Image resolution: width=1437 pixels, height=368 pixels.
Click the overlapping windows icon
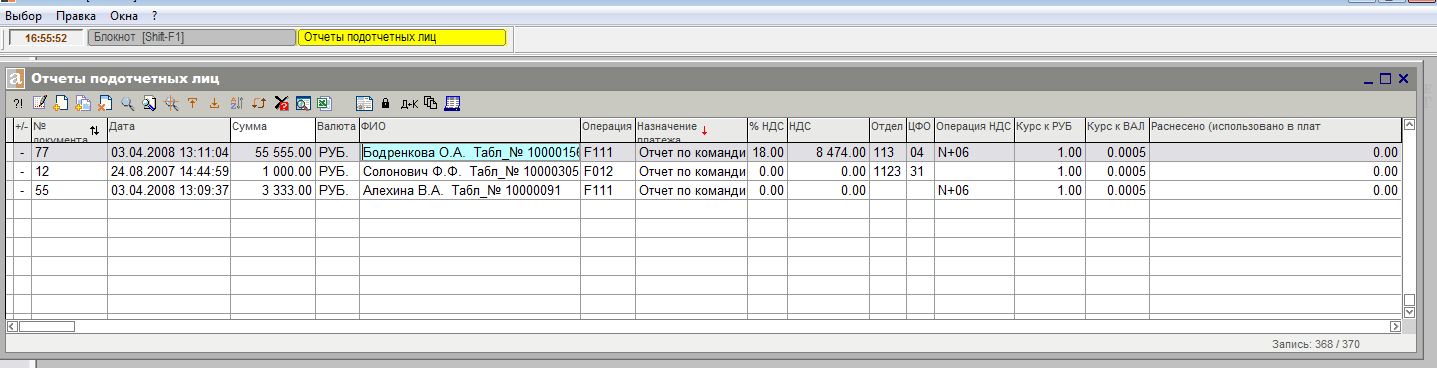click(430, 102)
